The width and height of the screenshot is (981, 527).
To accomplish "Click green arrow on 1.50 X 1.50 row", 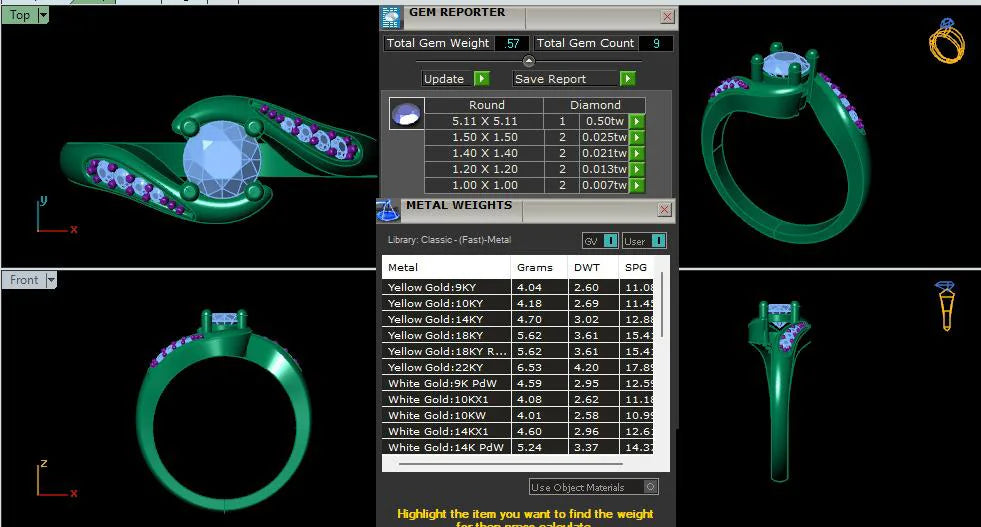I will click(x=636, y=137).
